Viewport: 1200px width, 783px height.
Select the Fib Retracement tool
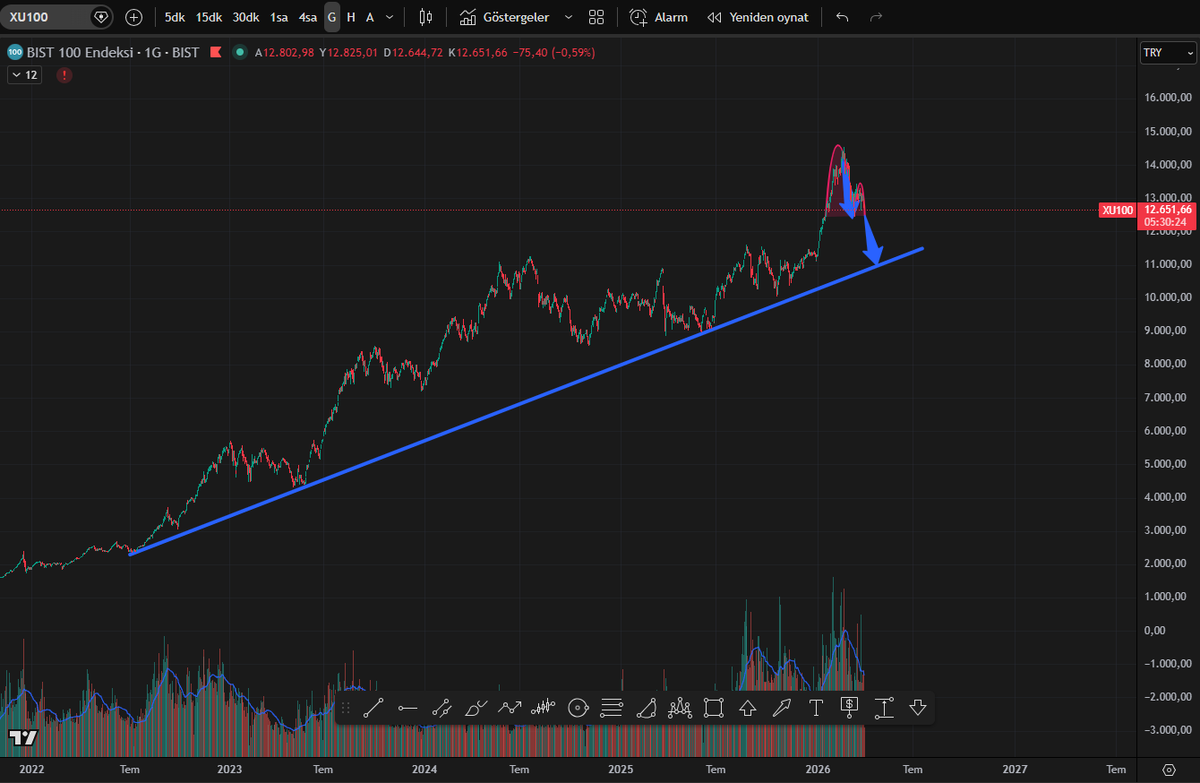612,709
